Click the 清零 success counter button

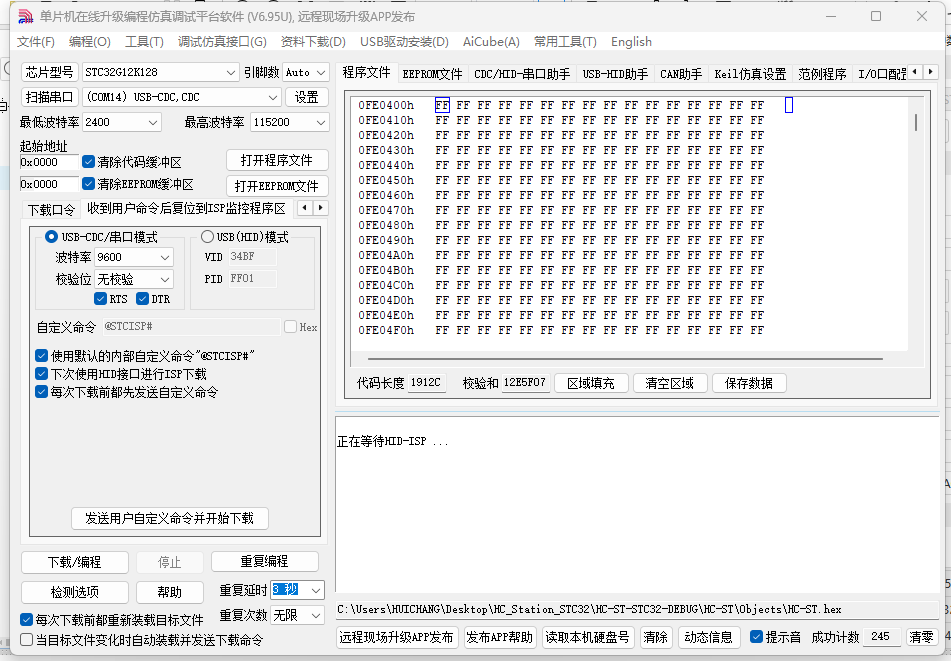point(922,637)
